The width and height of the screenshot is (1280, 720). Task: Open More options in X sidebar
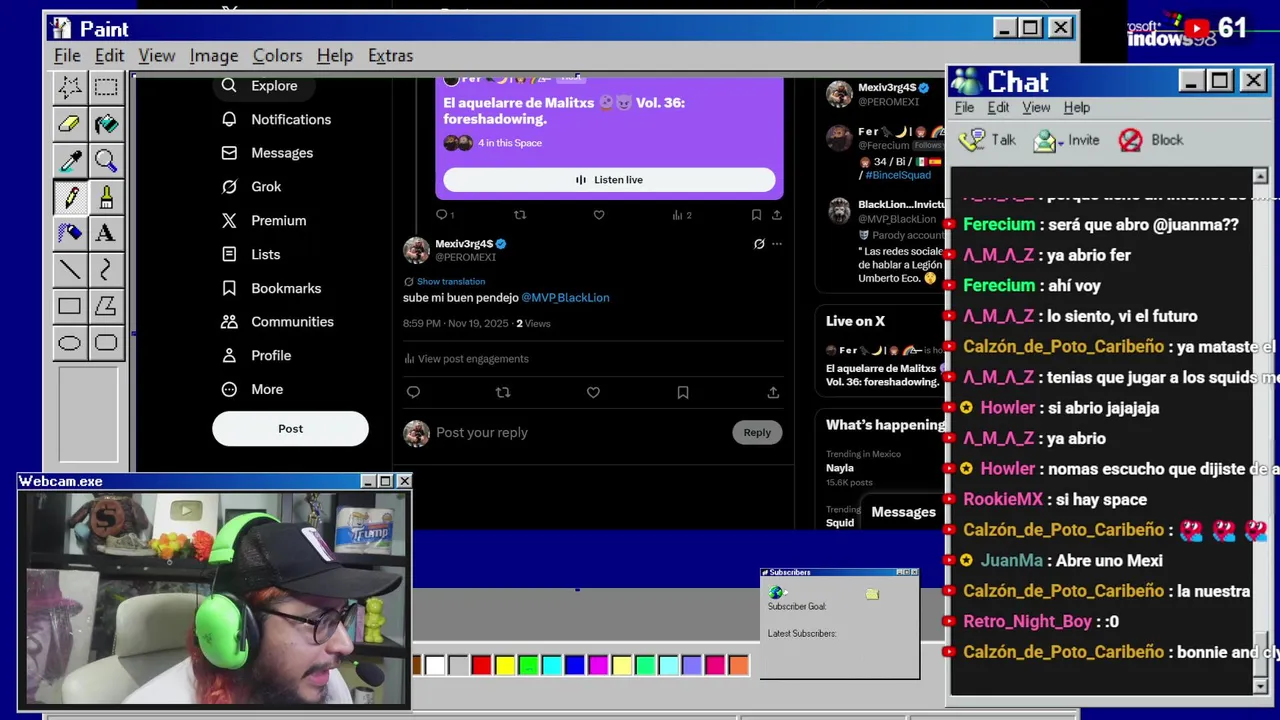click(252, 390)
